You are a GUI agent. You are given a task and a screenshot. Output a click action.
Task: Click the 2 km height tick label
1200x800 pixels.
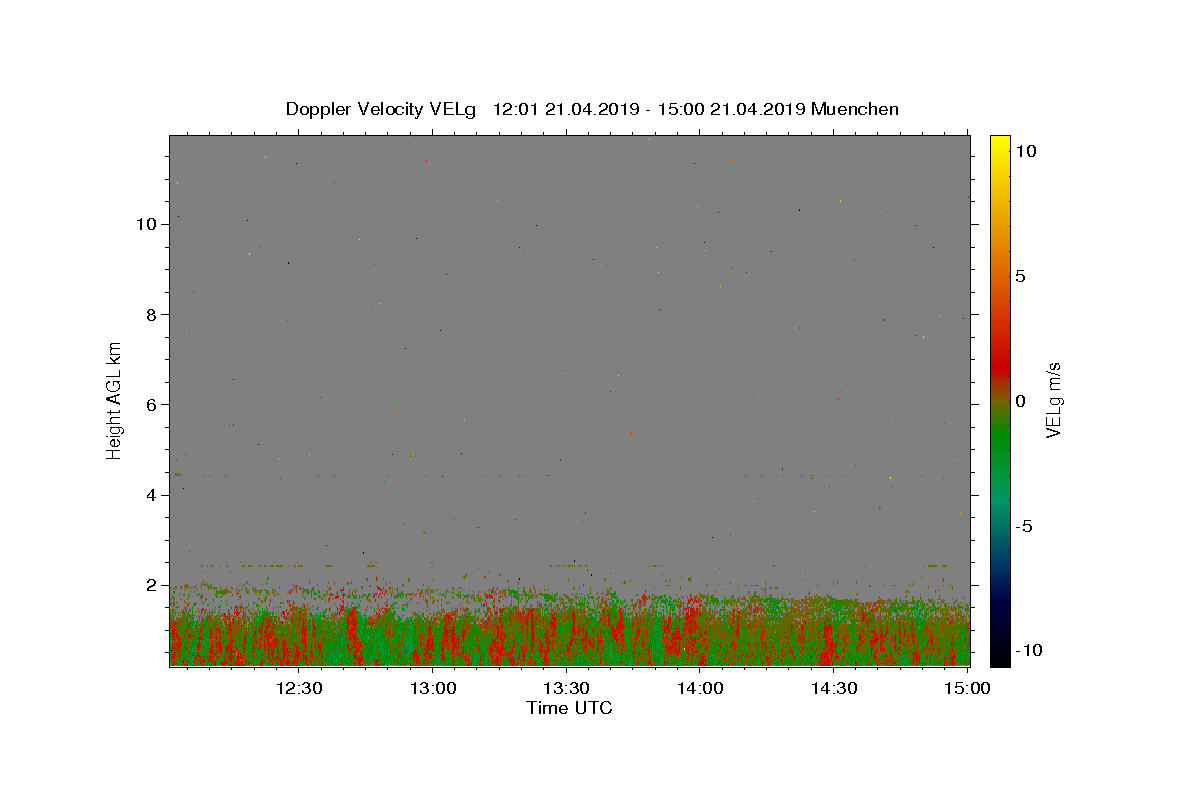point(151,585)
